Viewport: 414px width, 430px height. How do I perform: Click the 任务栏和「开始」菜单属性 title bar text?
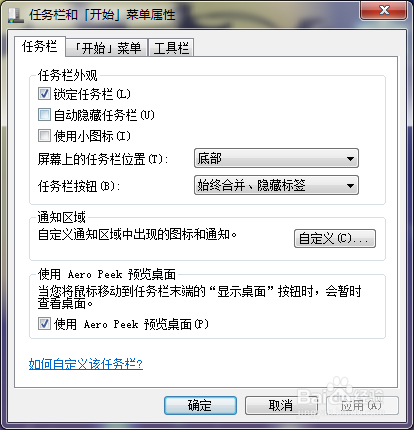click(102, 15)
